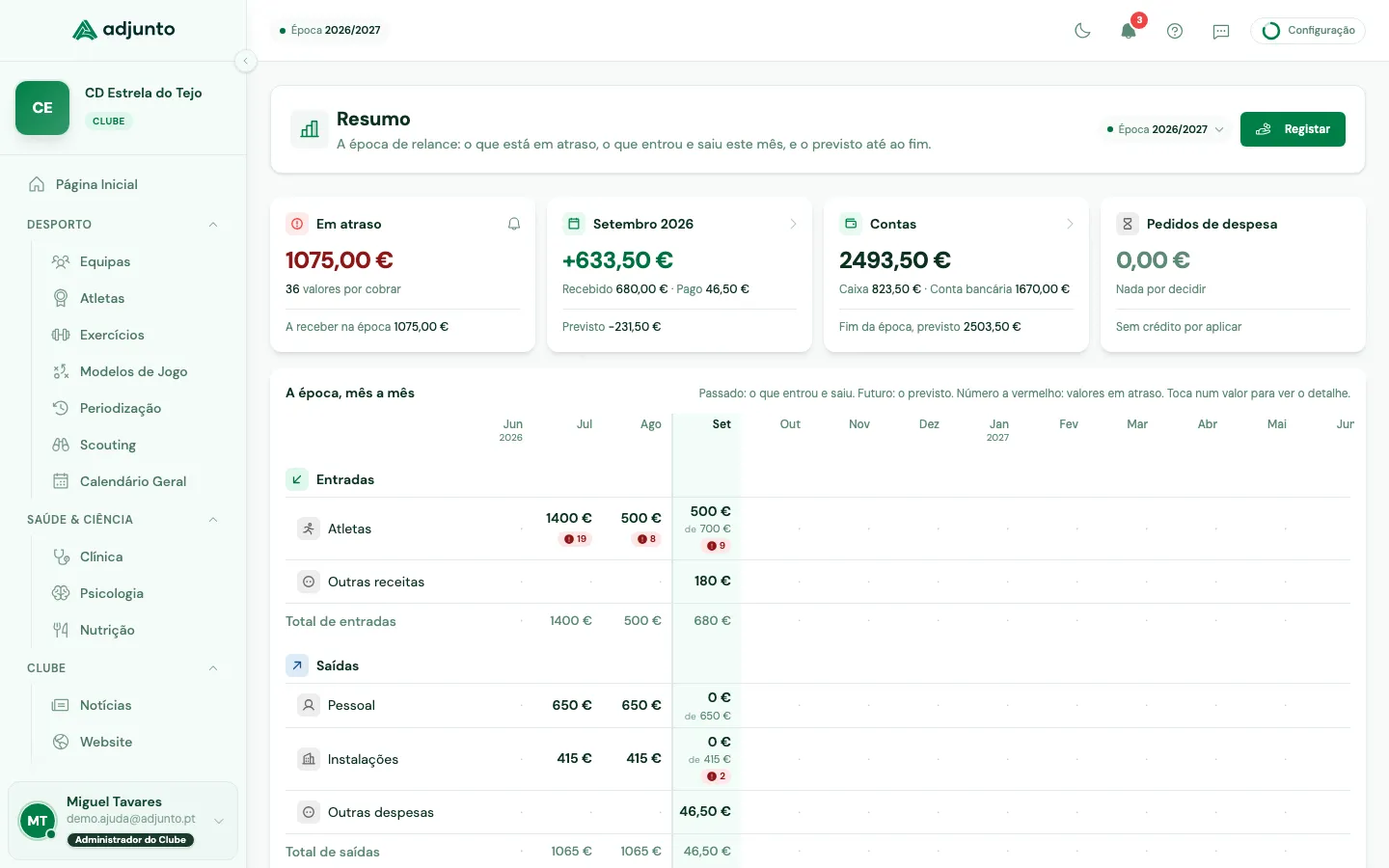
Task: Expand Miguel Tavares user menu
Action: 219,821
